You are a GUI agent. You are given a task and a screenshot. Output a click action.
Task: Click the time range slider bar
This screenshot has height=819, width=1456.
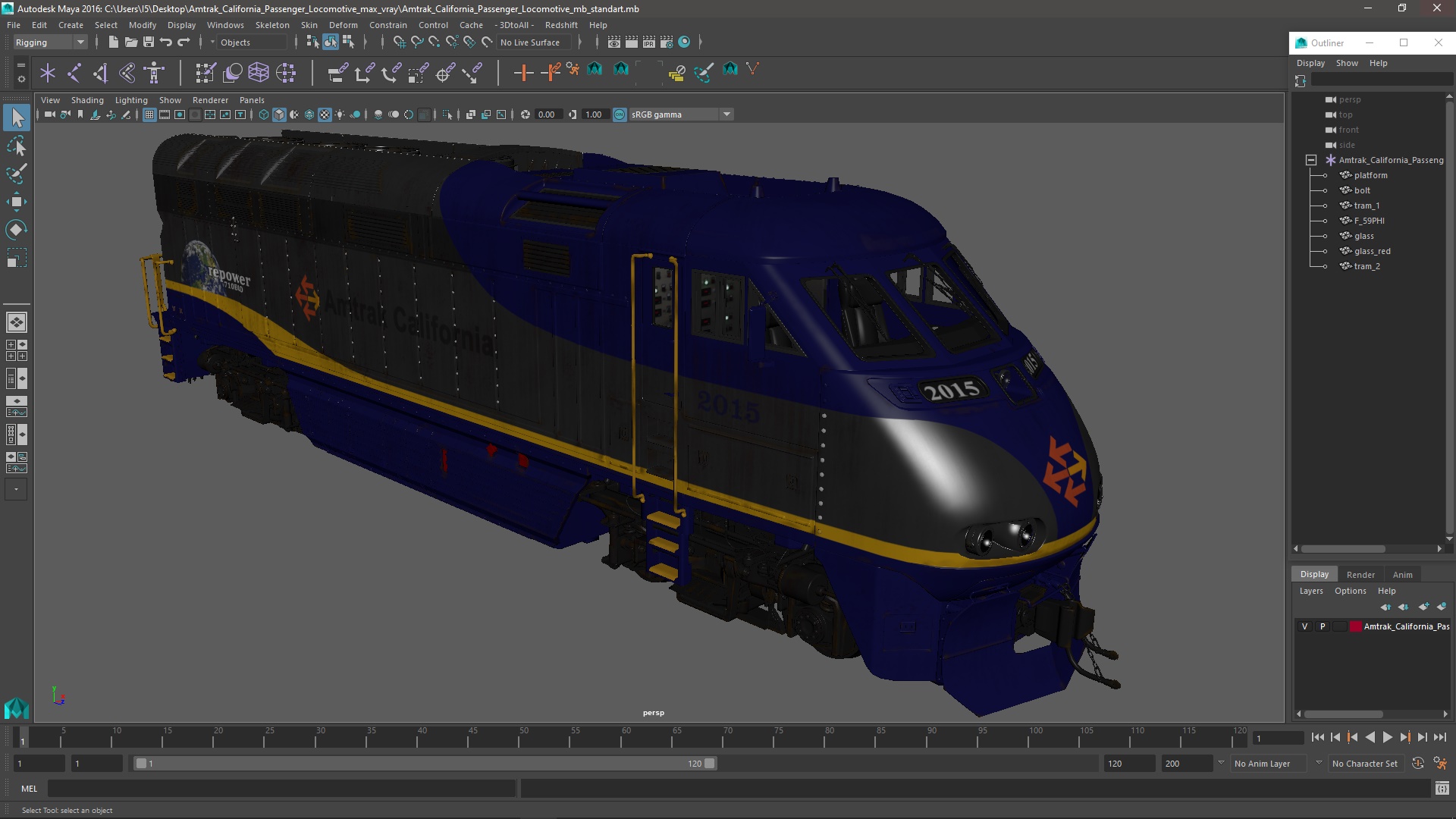pos(425,764)
